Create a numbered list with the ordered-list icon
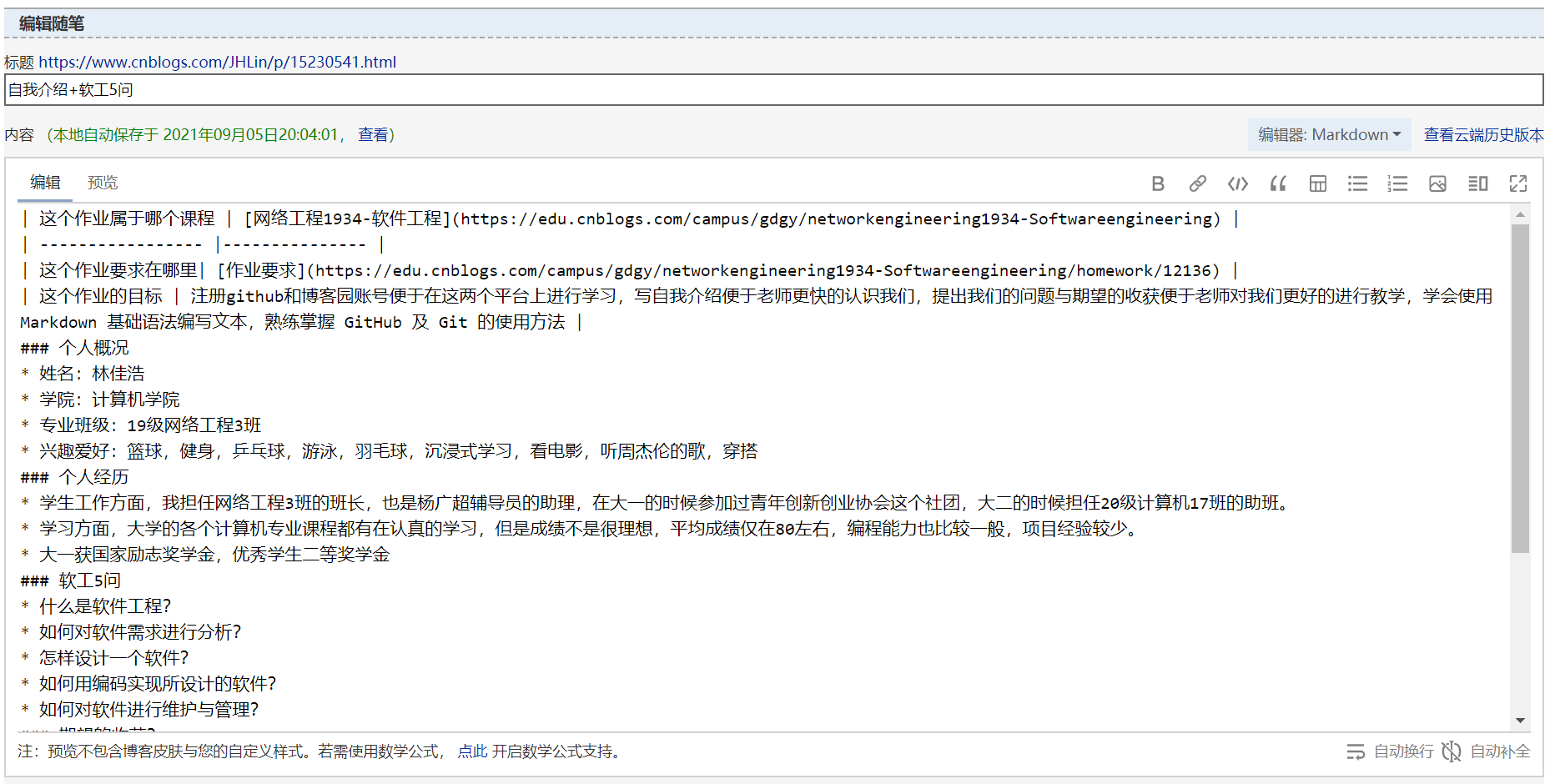 click(1397, 183)
